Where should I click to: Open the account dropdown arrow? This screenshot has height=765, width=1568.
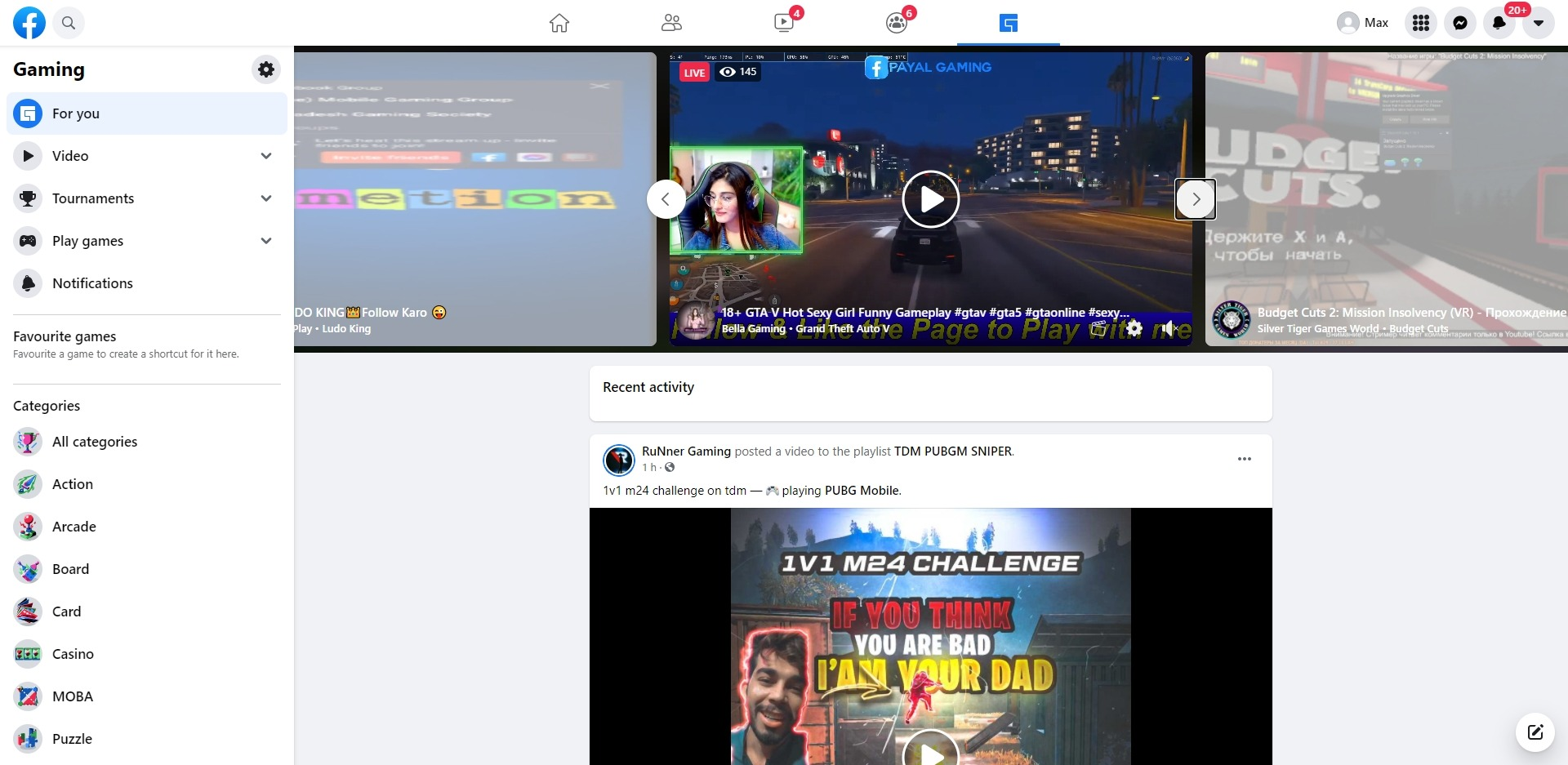pos(1539,23)
